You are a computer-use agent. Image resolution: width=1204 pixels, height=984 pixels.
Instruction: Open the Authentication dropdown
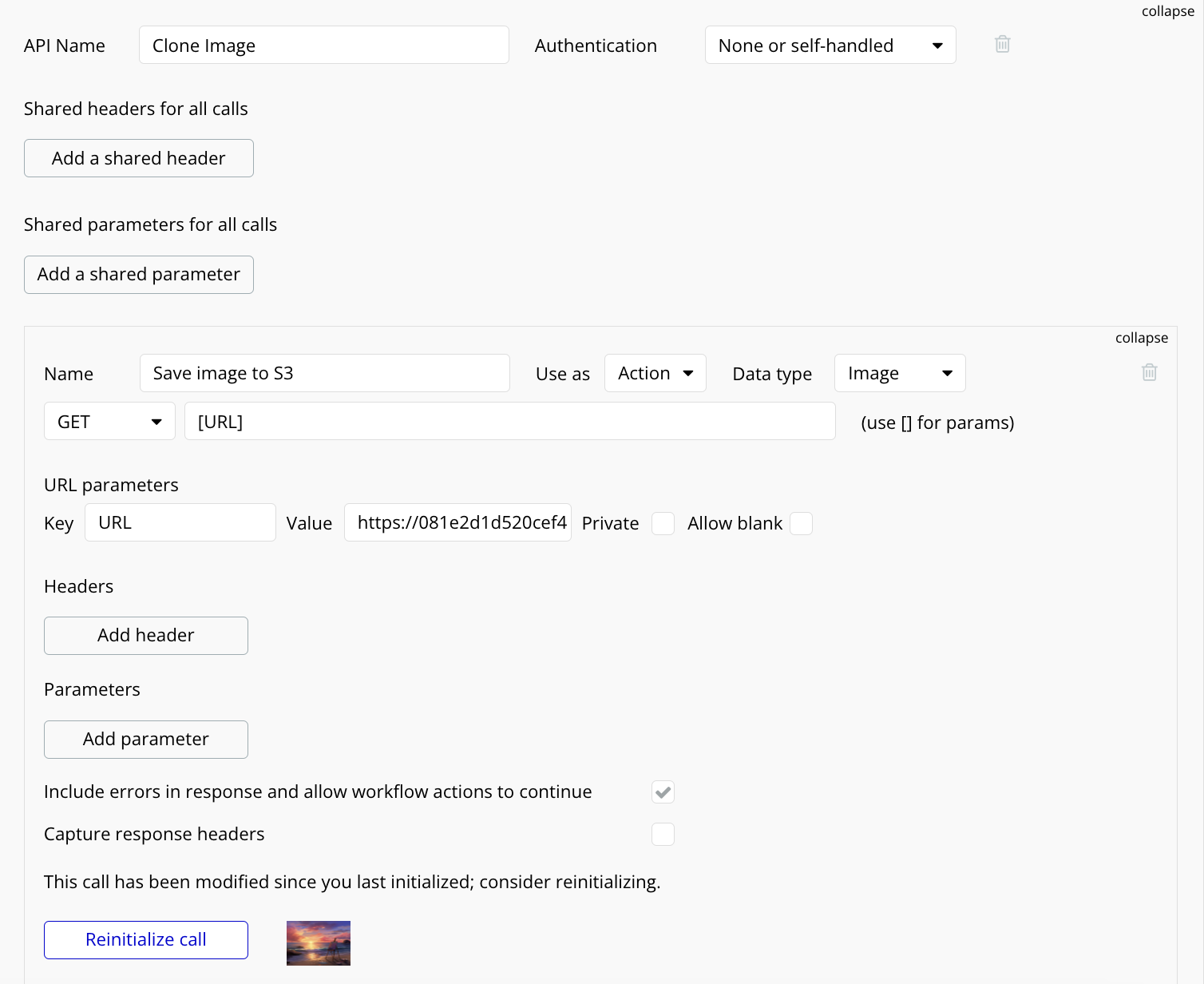830,46
